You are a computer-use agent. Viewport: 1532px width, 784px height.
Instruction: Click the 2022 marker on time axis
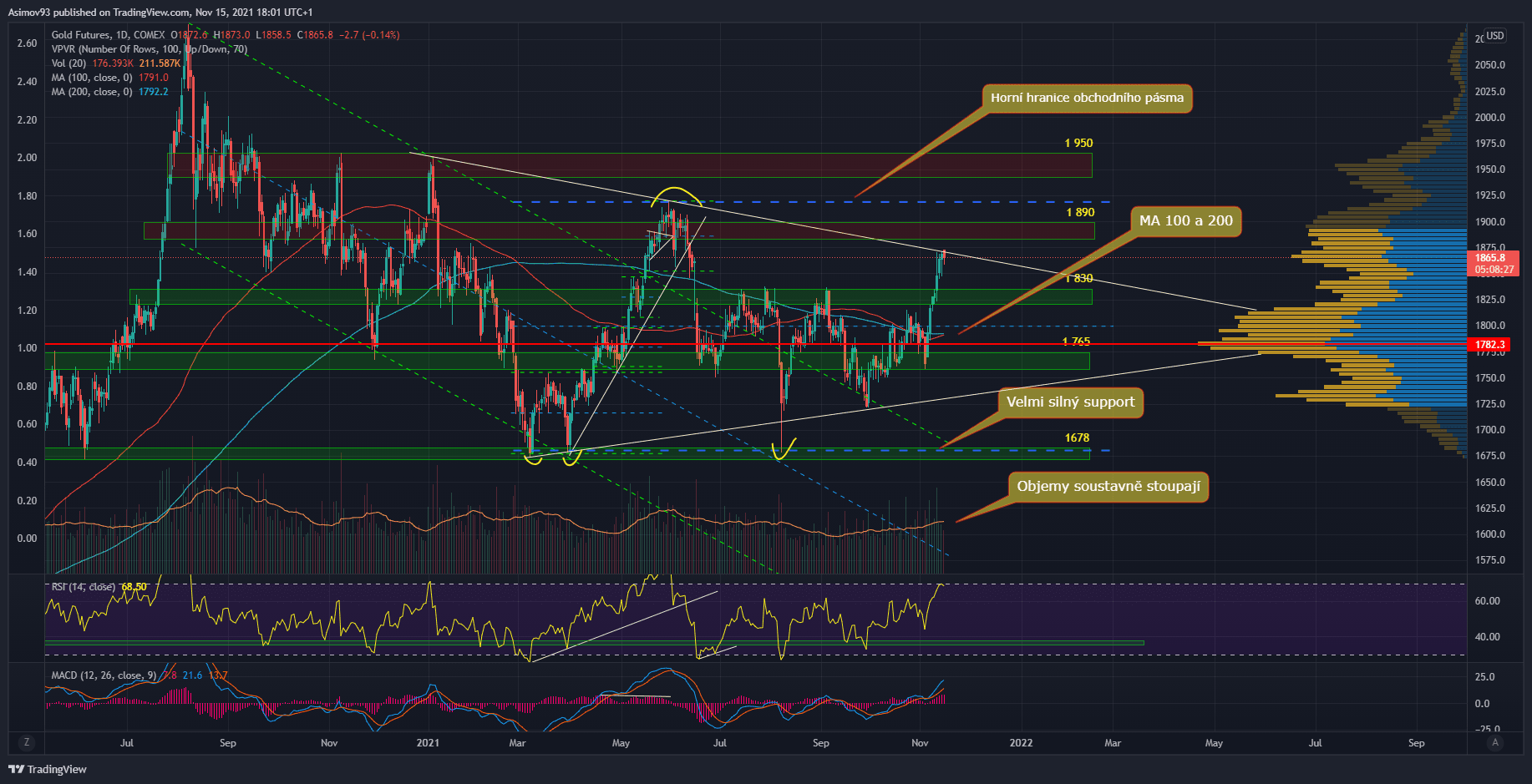[1021, 742]
